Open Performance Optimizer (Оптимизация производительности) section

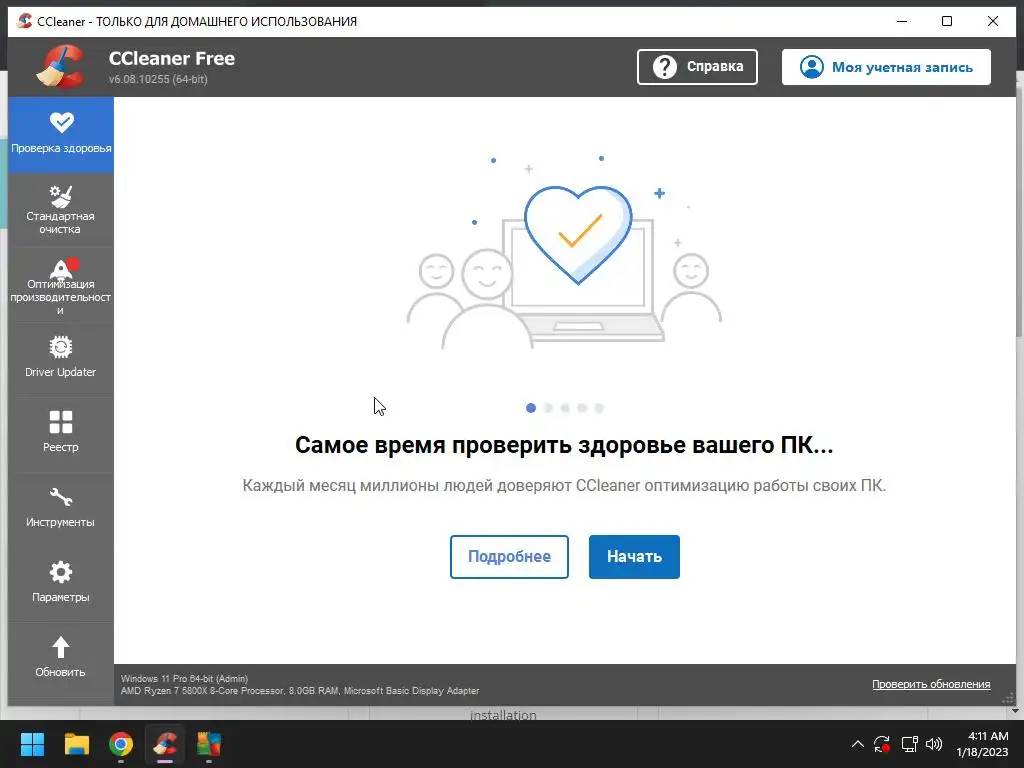click(x=61, y=285)
